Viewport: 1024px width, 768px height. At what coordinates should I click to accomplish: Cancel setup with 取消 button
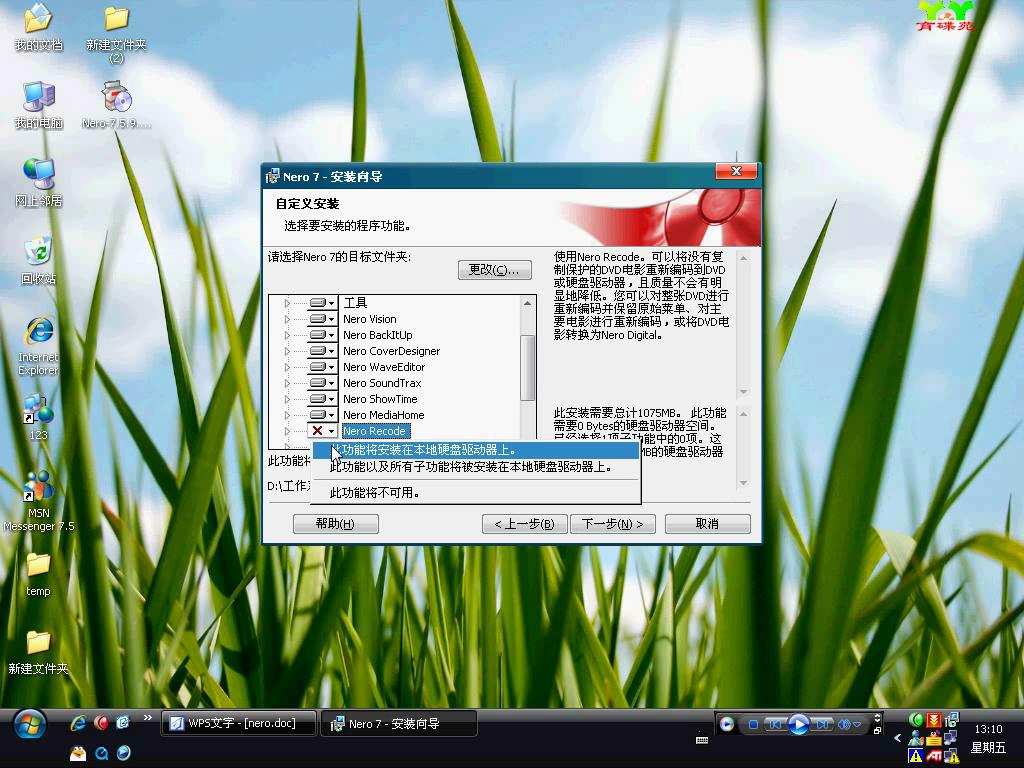point(707,524)
